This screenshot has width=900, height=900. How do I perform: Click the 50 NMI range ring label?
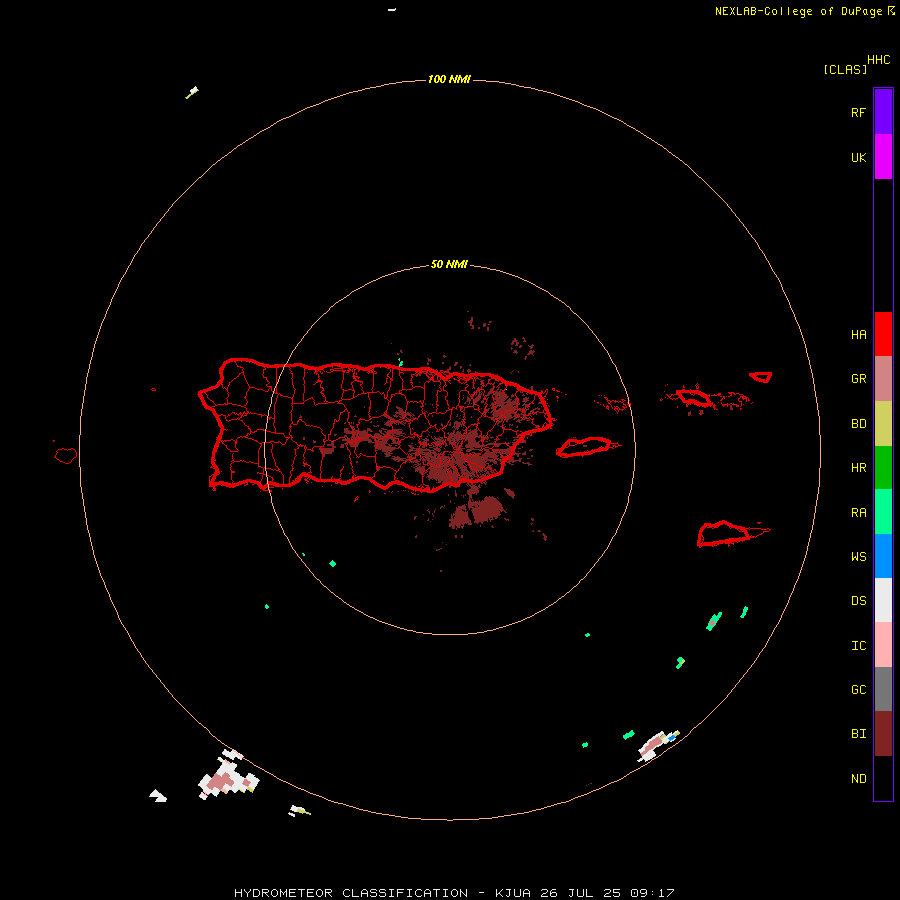(x=449, y=264)
